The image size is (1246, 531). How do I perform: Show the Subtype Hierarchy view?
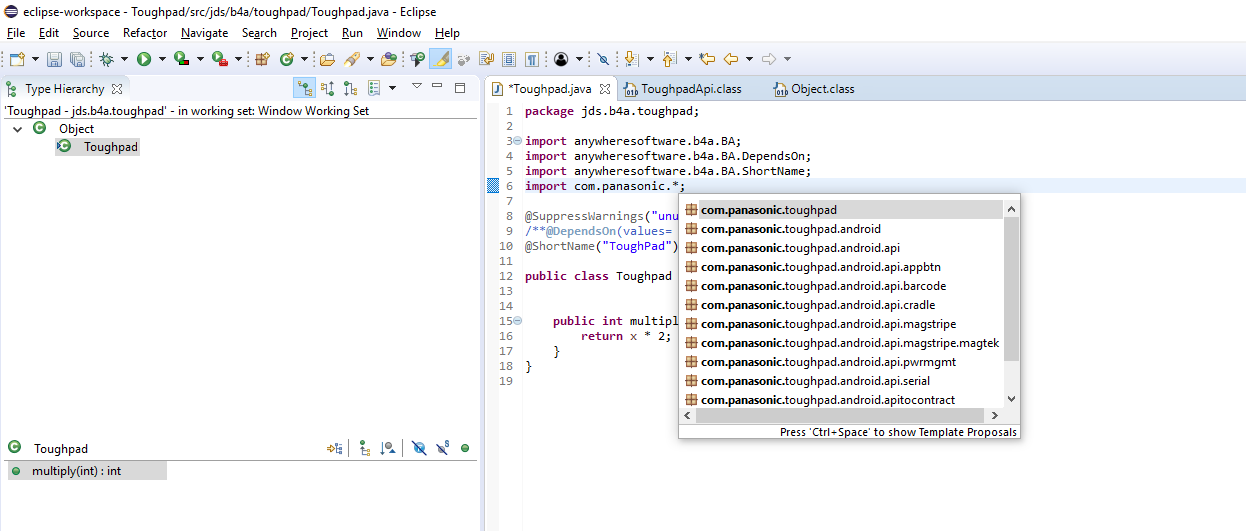tap(349, 89)
